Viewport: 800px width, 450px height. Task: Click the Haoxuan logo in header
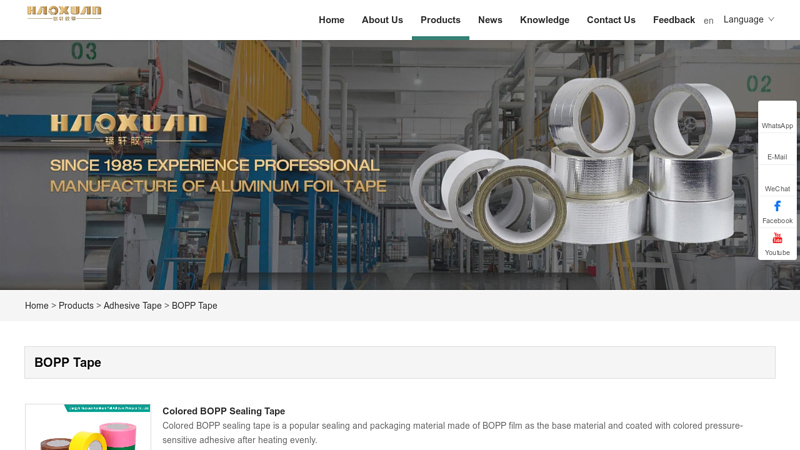click(64, 13)
